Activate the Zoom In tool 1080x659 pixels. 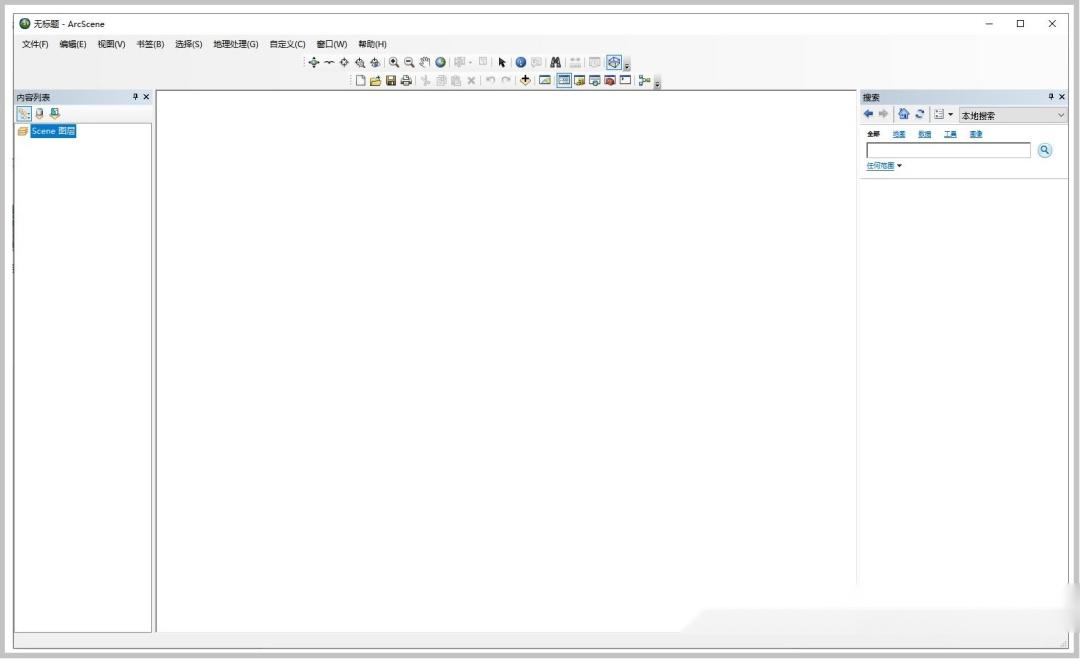click(394, 62)
